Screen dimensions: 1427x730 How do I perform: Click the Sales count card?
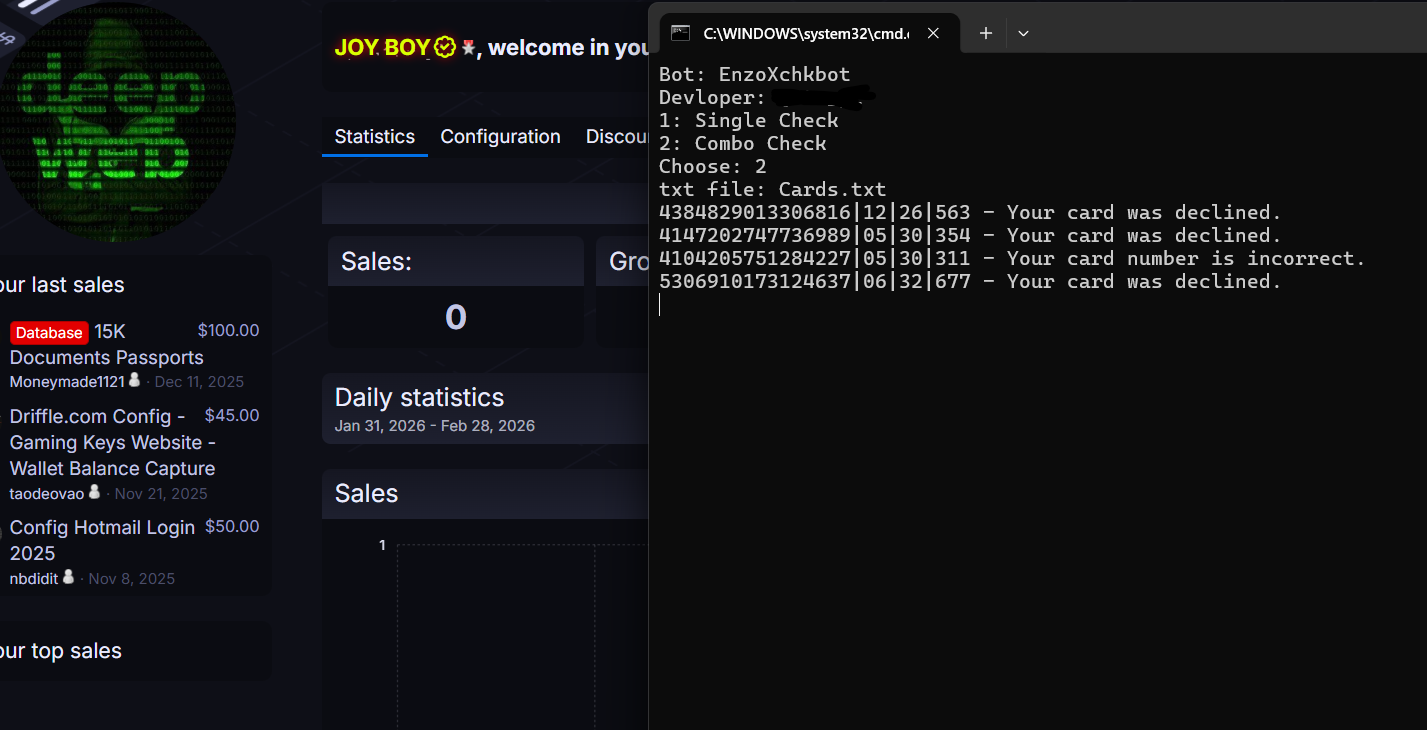tap(455, 292)
